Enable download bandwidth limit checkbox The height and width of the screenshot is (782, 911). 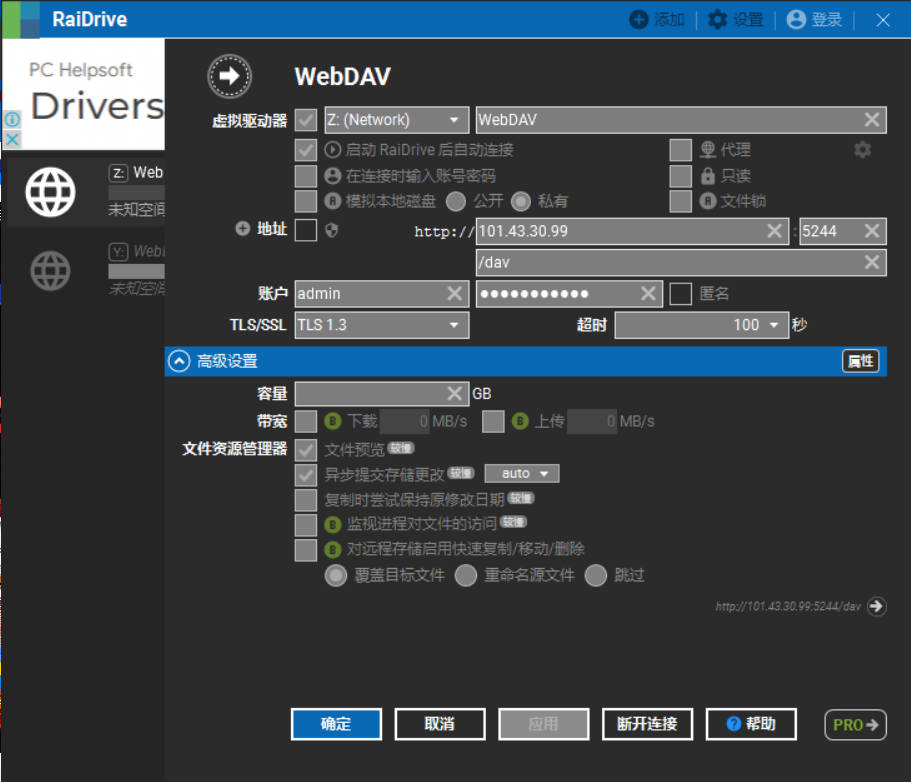pos(306,421)
